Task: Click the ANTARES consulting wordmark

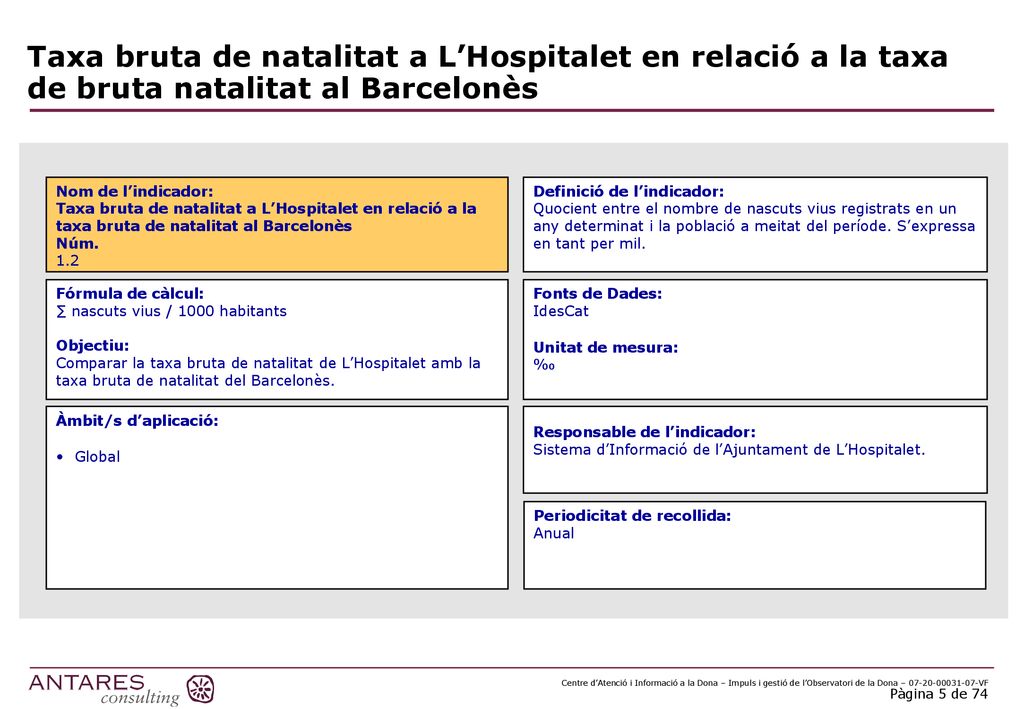Action: click(x=104, y=690)
